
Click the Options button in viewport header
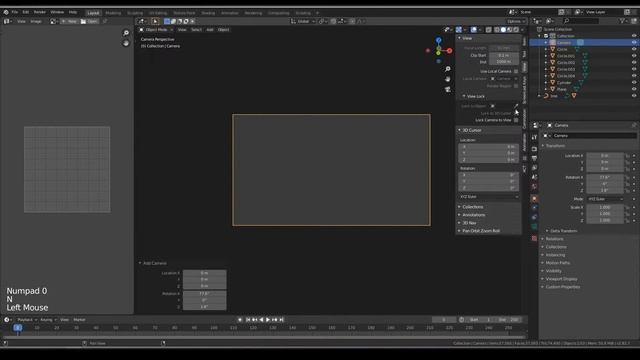(515, 21)
